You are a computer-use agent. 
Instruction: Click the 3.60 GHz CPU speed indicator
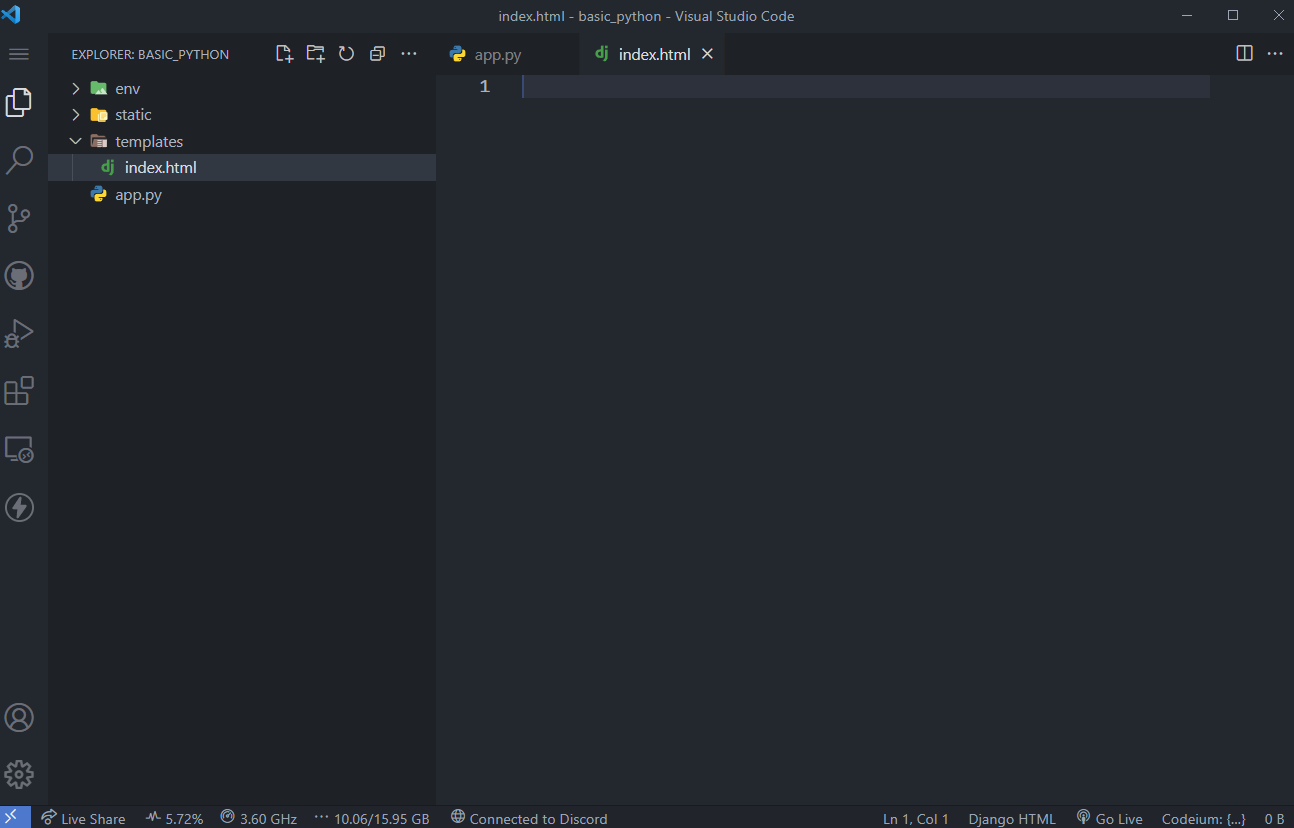pos(259,818)
